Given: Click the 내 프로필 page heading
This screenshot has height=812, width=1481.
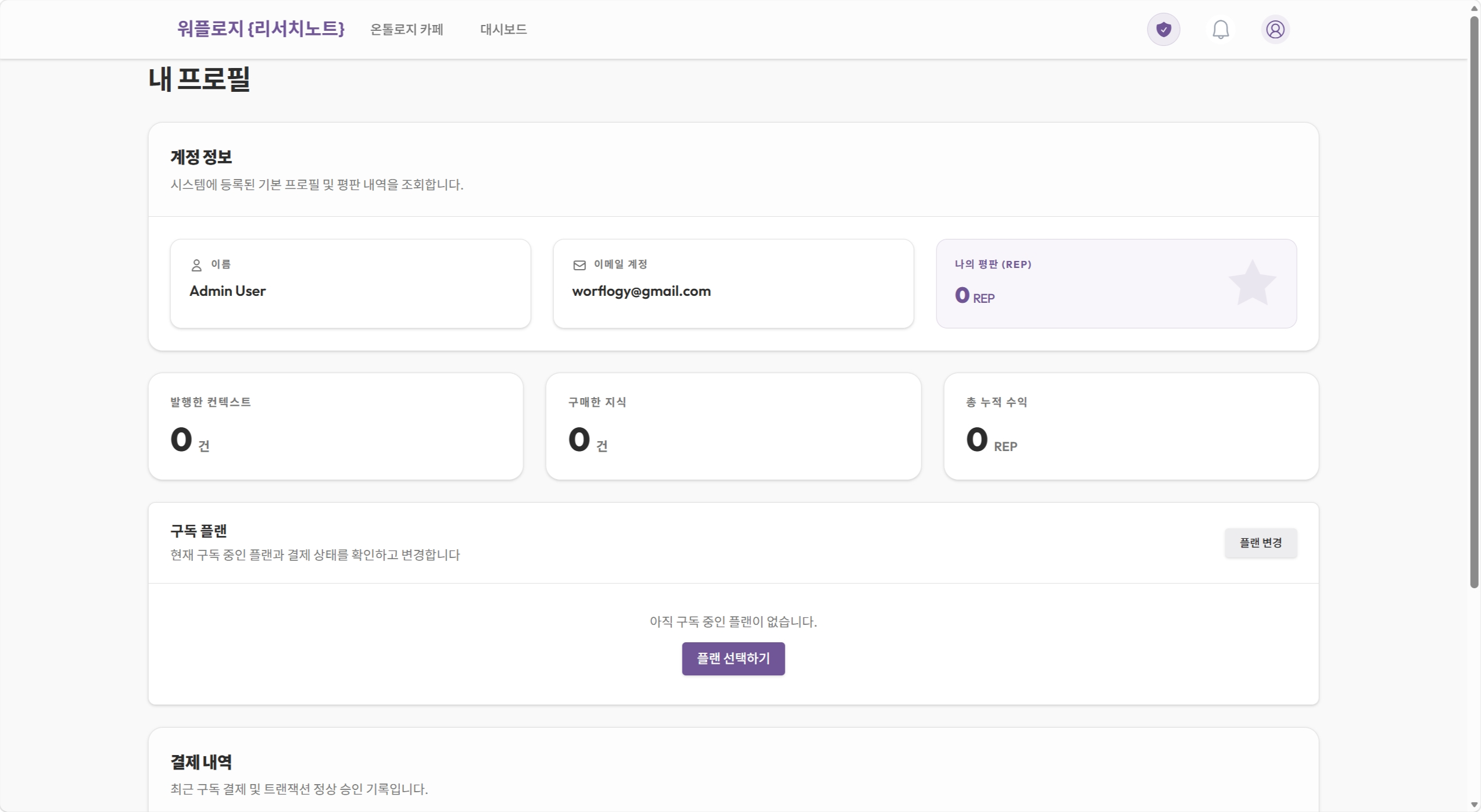Looking at the screenshot, I should (x=199, y=79).
